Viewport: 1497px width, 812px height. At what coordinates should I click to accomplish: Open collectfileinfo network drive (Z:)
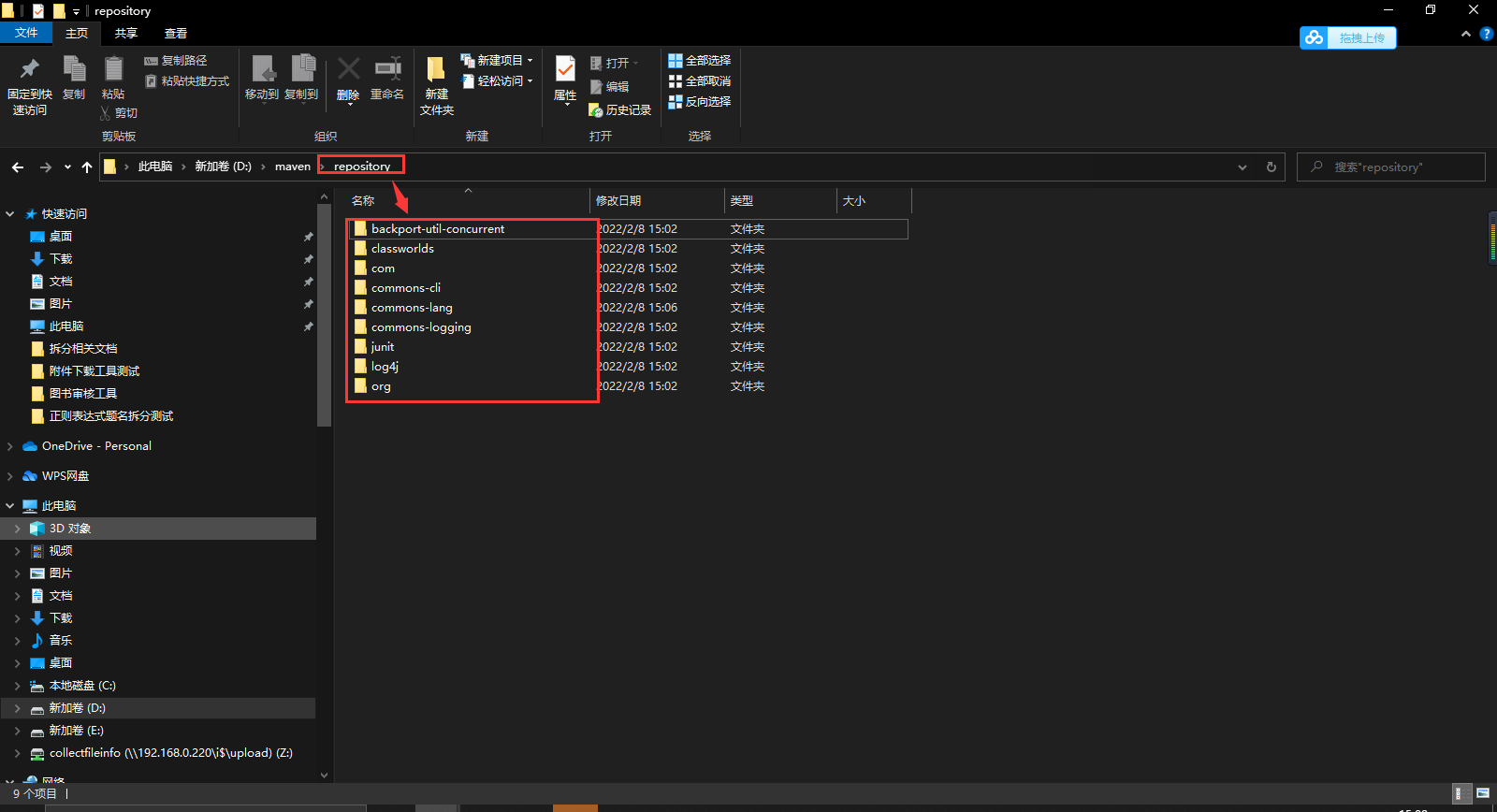coord(170,753)
